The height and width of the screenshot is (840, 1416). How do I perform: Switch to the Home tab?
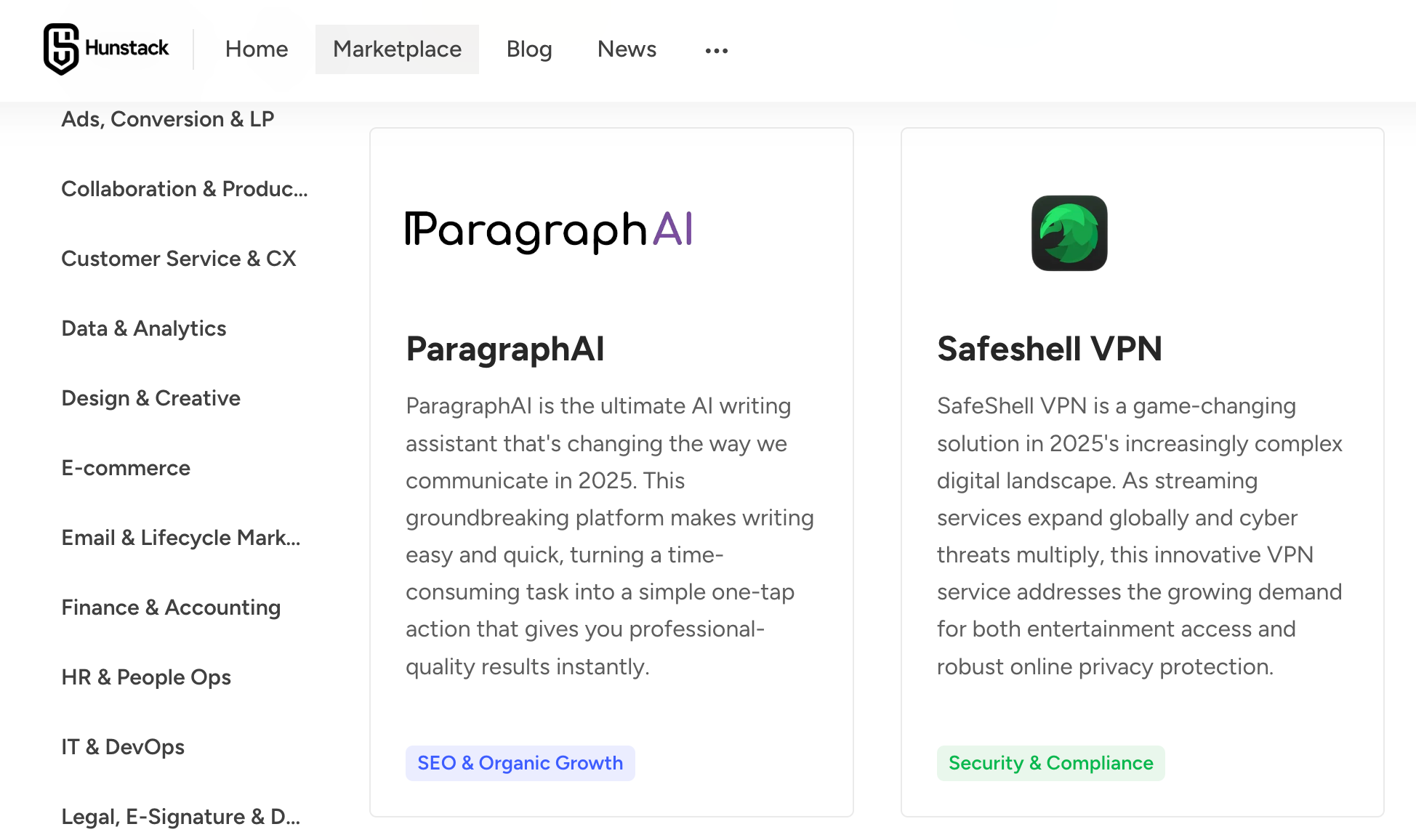(x=256, y=49)
